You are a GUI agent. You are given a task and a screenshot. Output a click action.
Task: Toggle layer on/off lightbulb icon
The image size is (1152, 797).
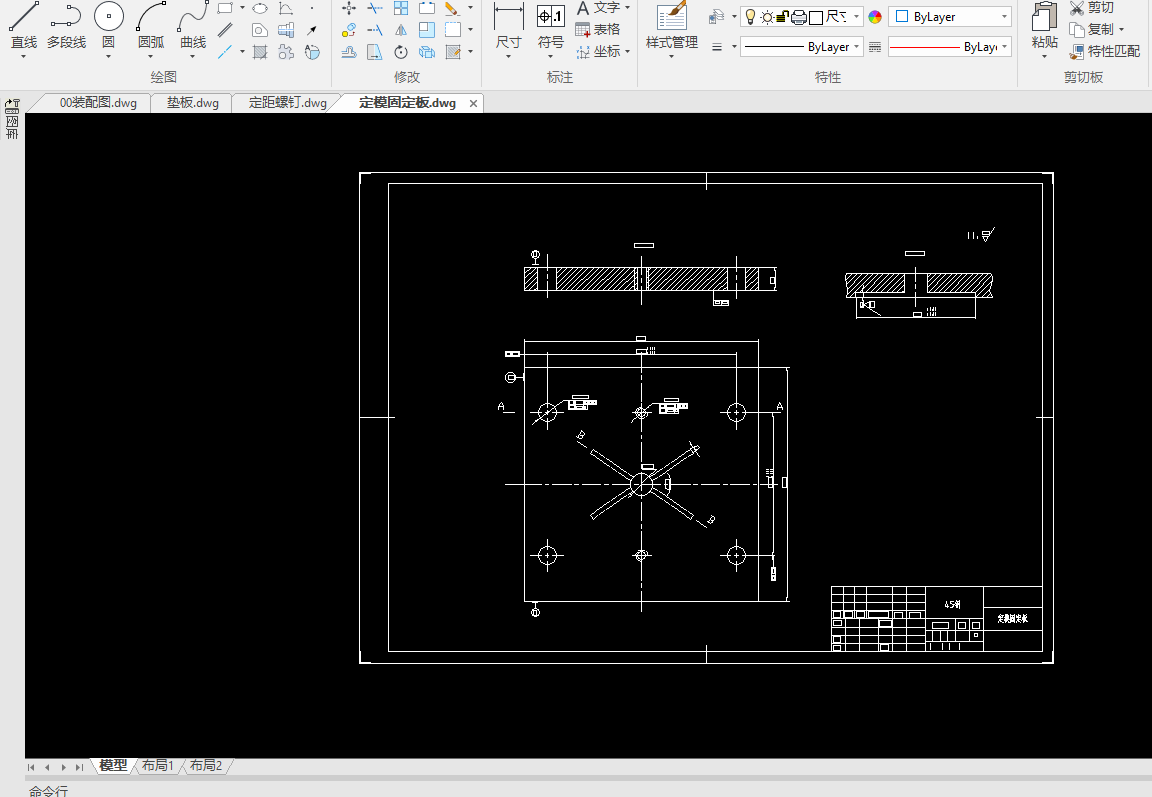point(750,17)
